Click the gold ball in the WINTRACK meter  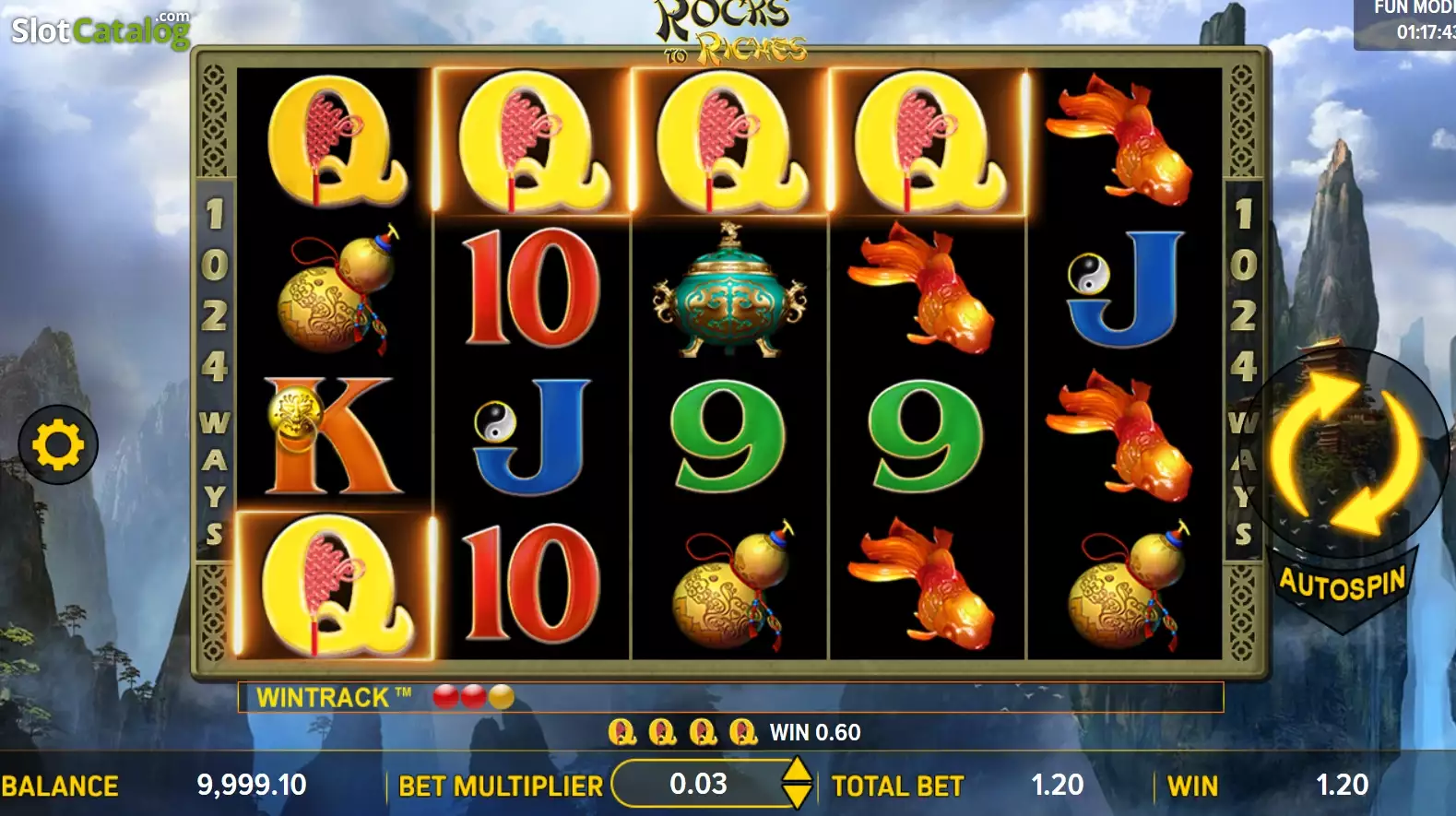click(x=501, y=697)
